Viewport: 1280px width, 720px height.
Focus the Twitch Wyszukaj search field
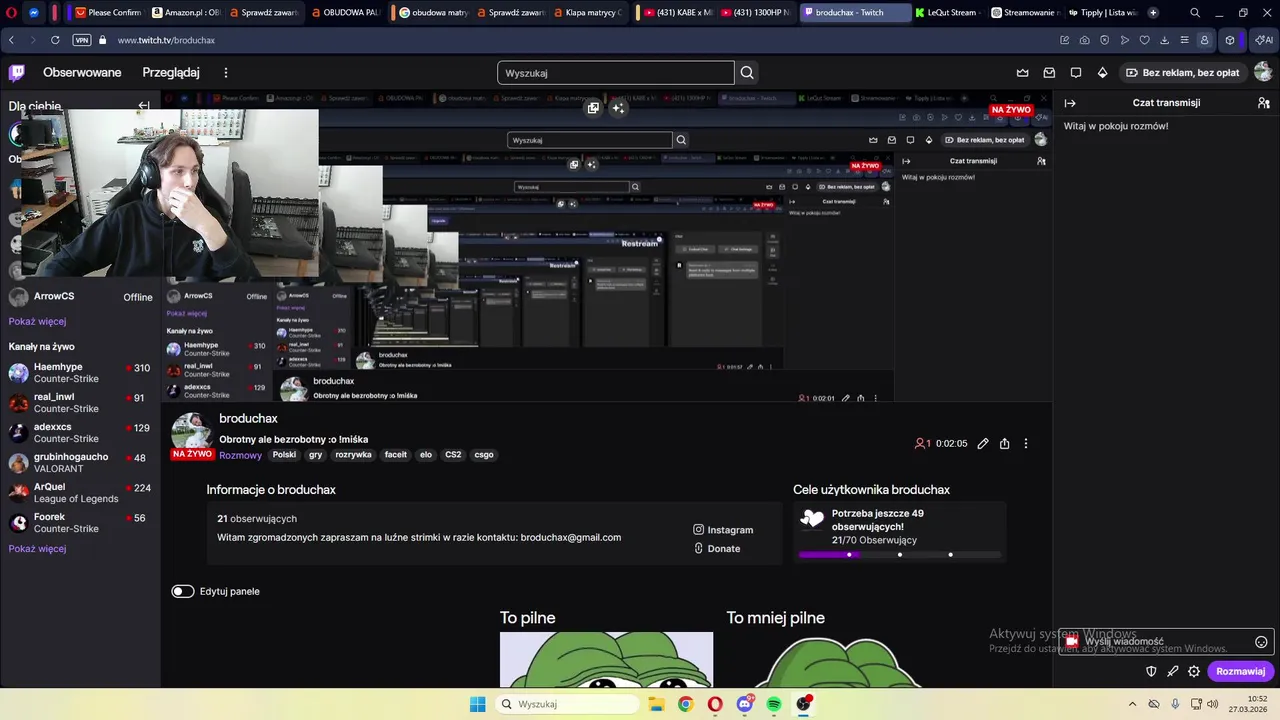tap(615, 73)
